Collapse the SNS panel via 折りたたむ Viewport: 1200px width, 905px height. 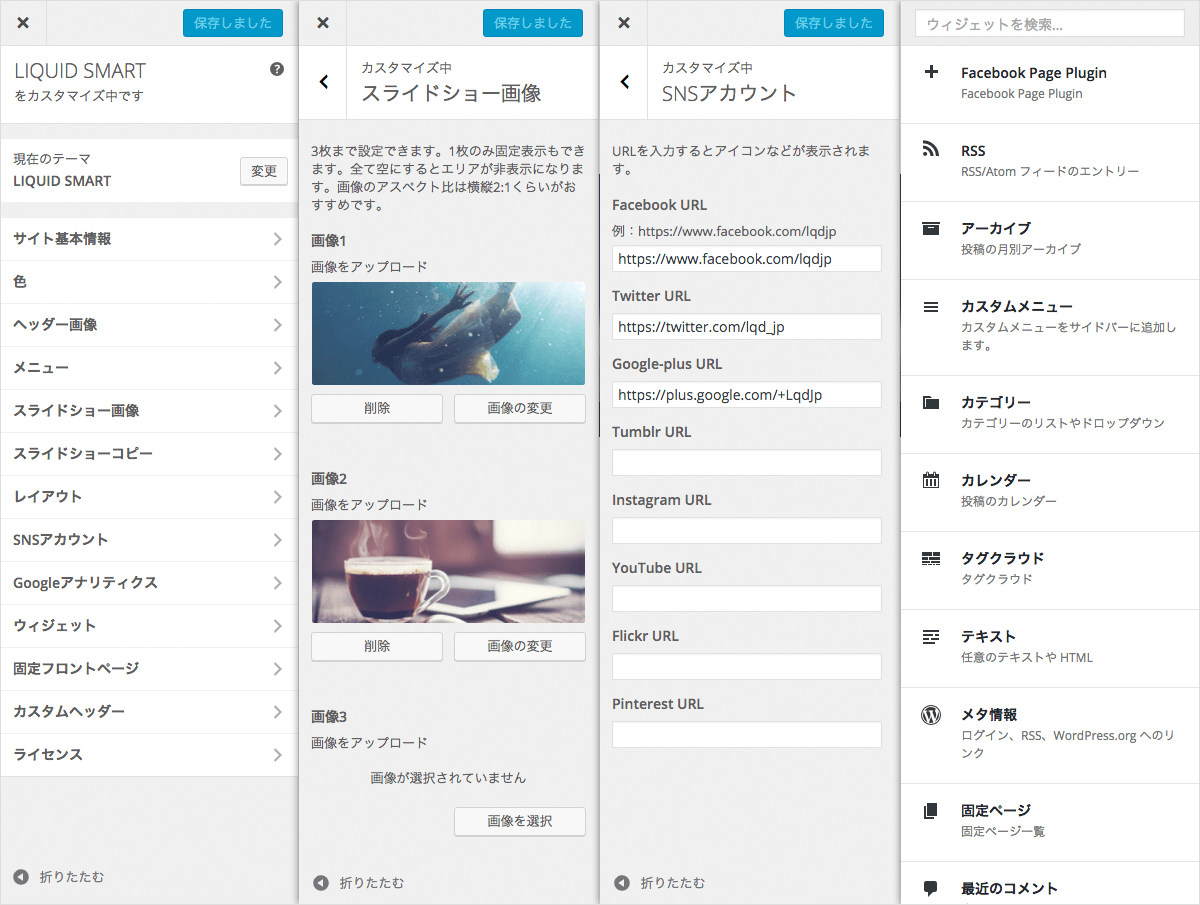click(660, 883)
